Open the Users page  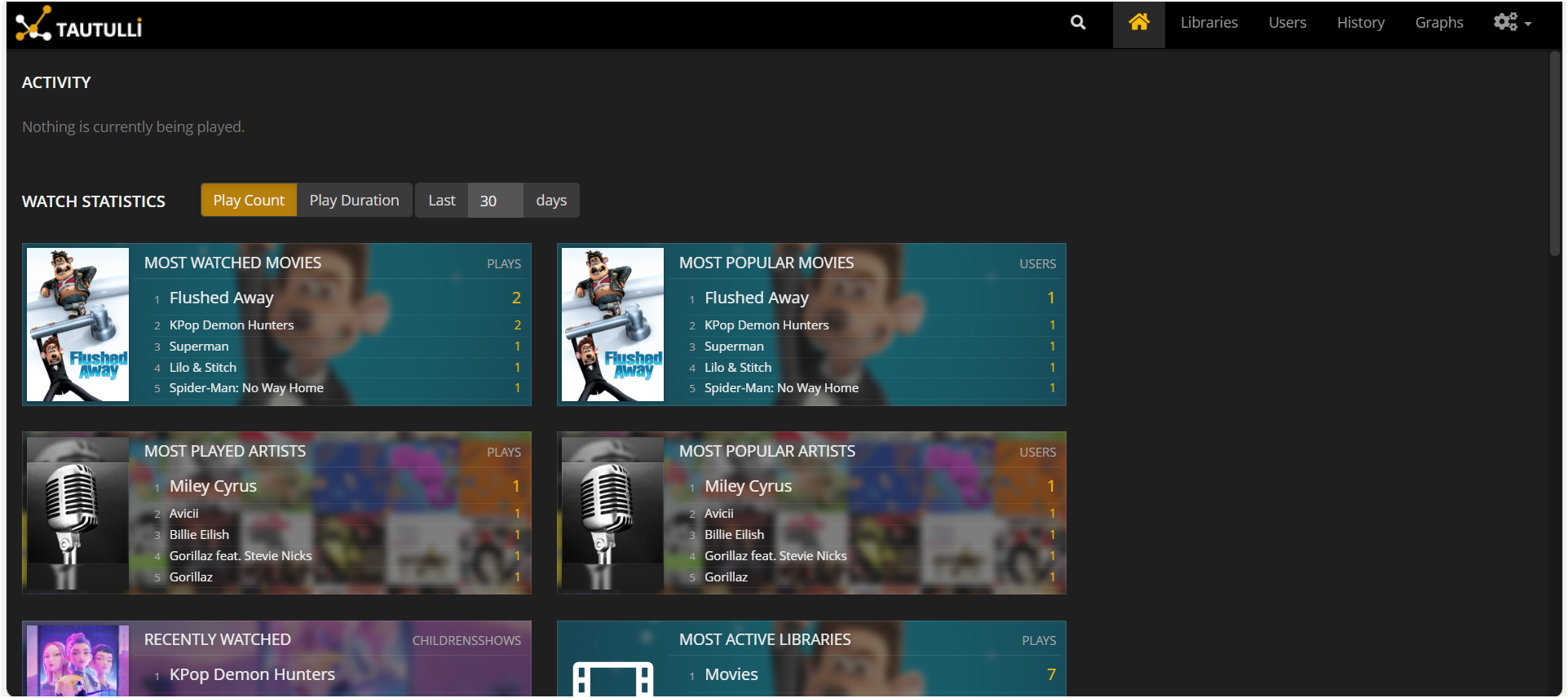click(x=1288, y=23)
